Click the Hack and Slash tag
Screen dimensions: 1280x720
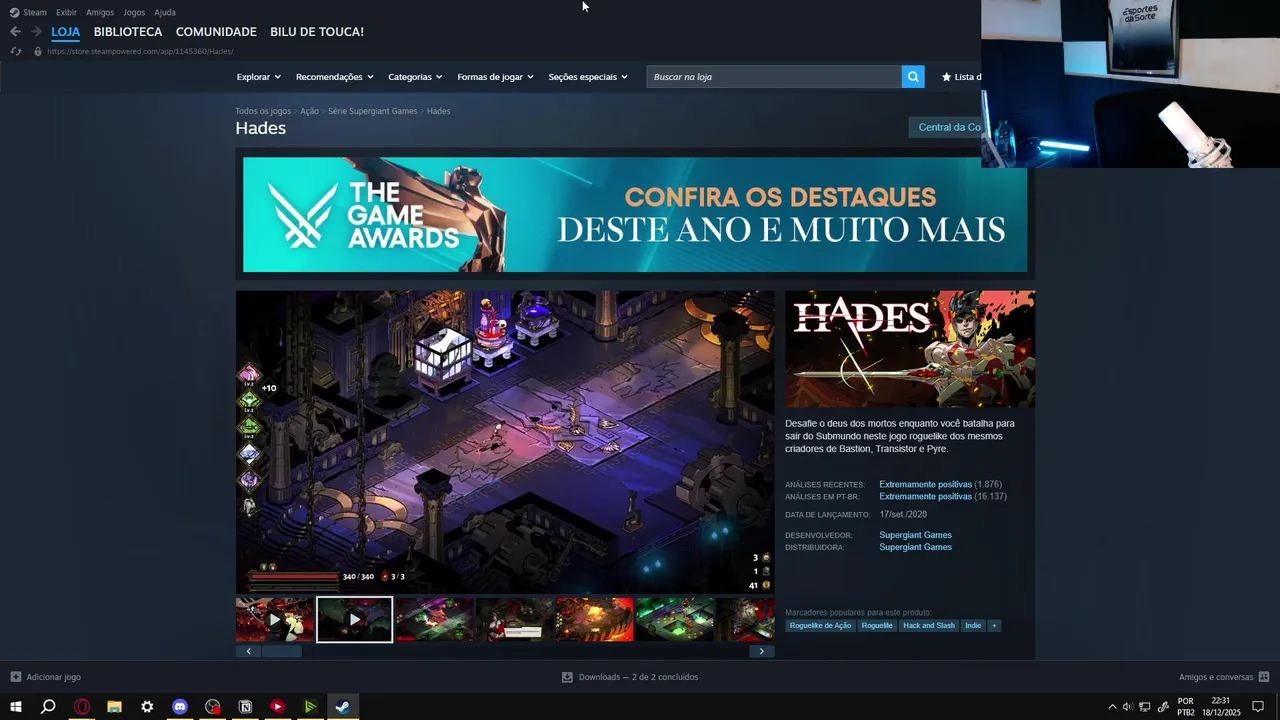pyautogui.click(x=929, y=626)
